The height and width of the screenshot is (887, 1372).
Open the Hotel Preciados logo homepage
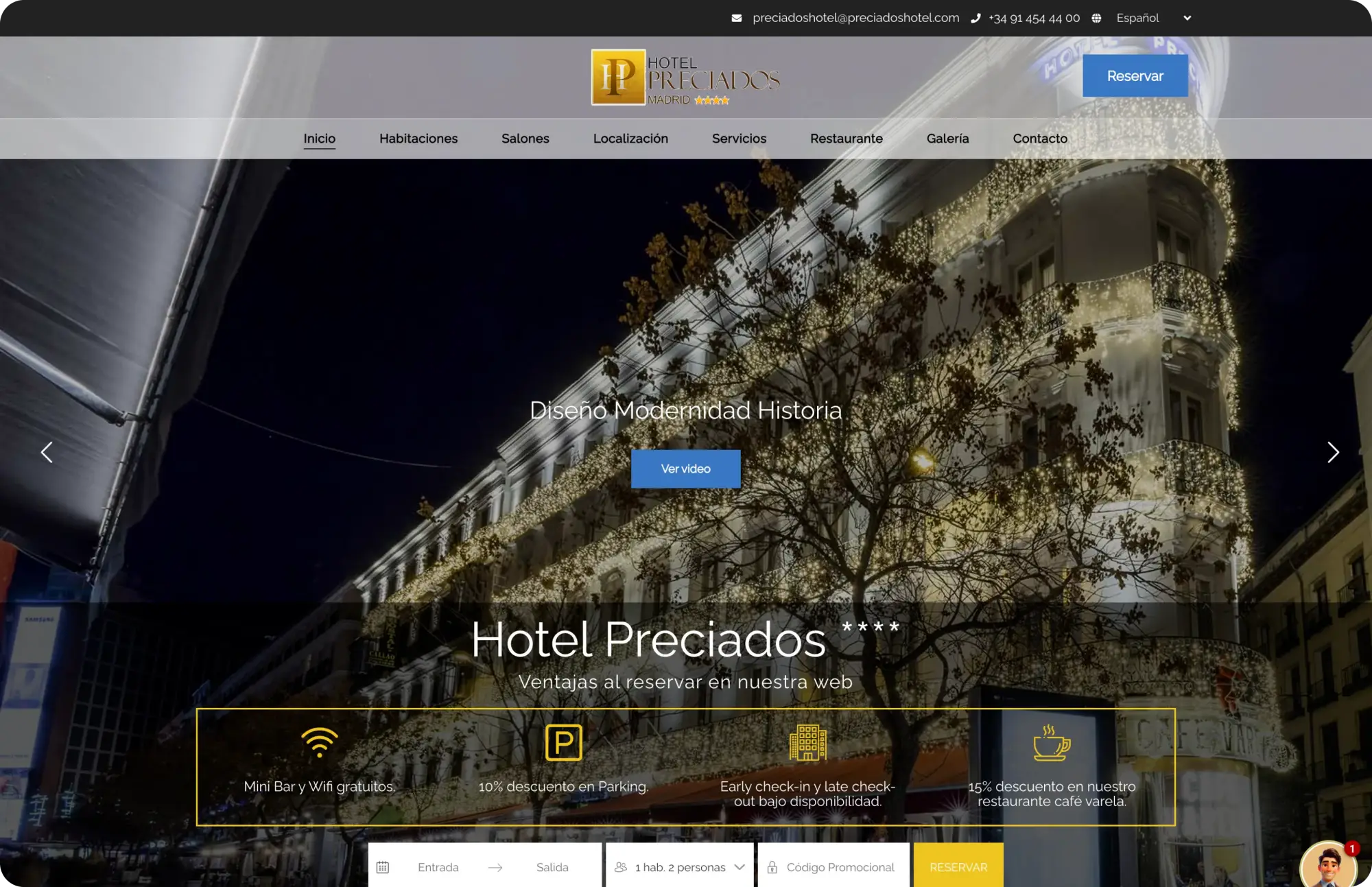[x=685, y=77]
